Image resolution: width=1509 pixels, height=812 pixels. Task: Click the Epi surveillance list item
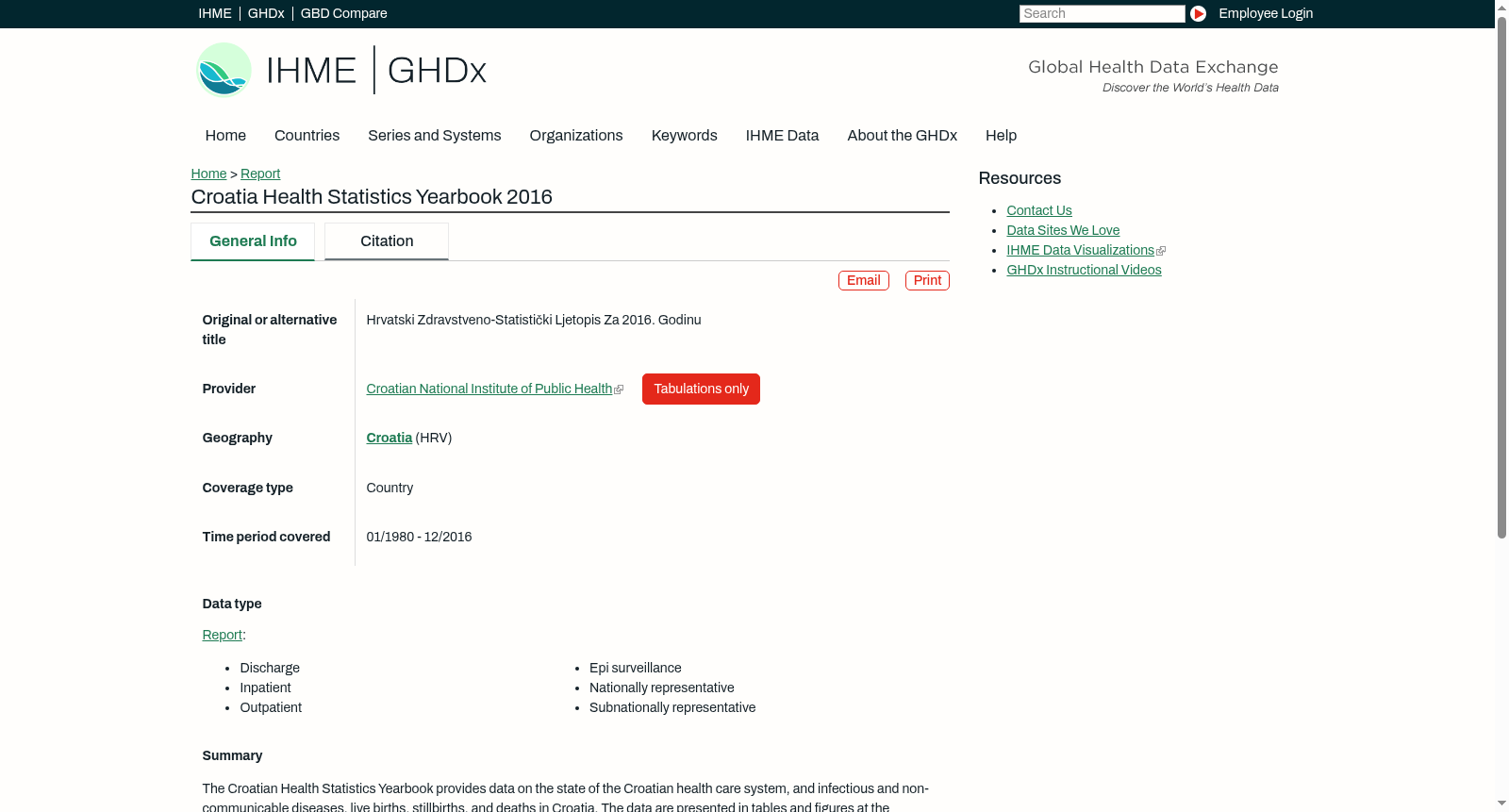(x=636, y=668)
